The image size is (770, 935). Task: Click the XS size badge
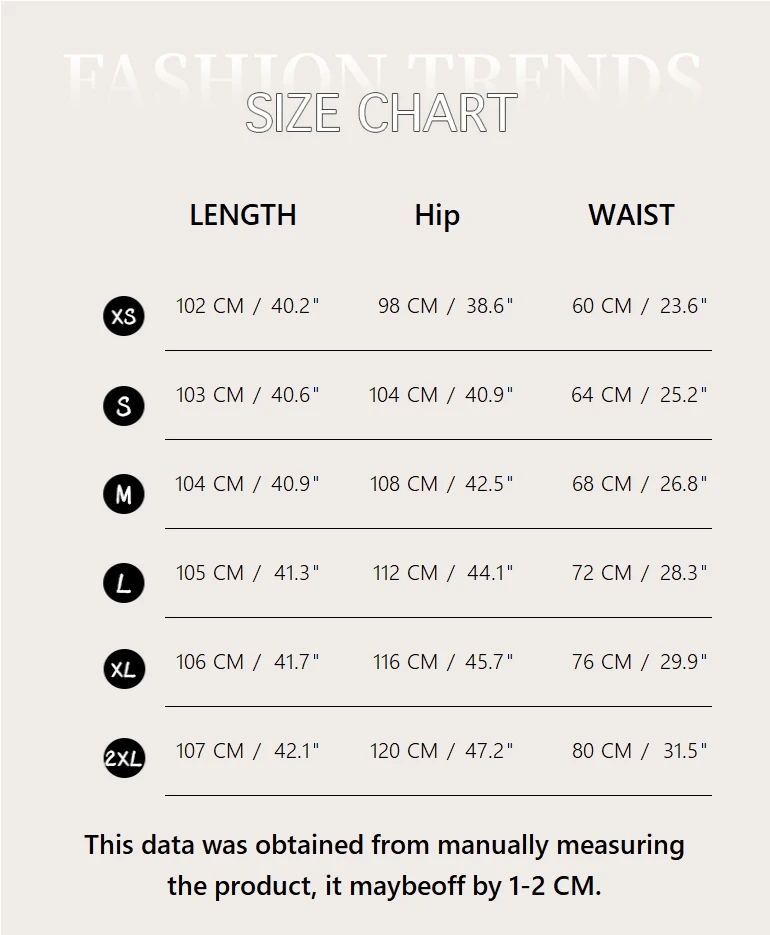(x=123, y=315)
